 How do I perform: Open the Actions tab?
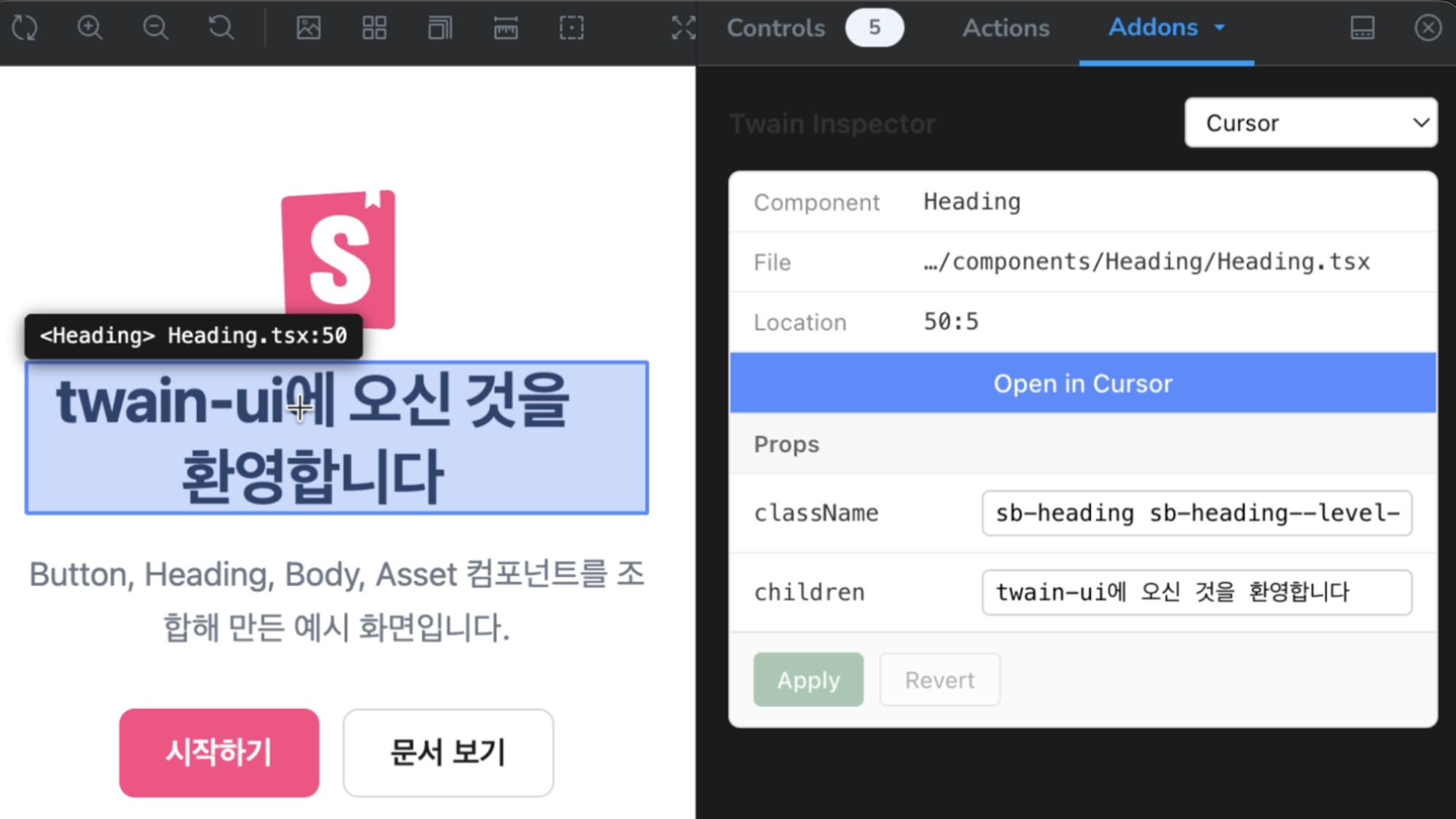[x=1006, y=28]
